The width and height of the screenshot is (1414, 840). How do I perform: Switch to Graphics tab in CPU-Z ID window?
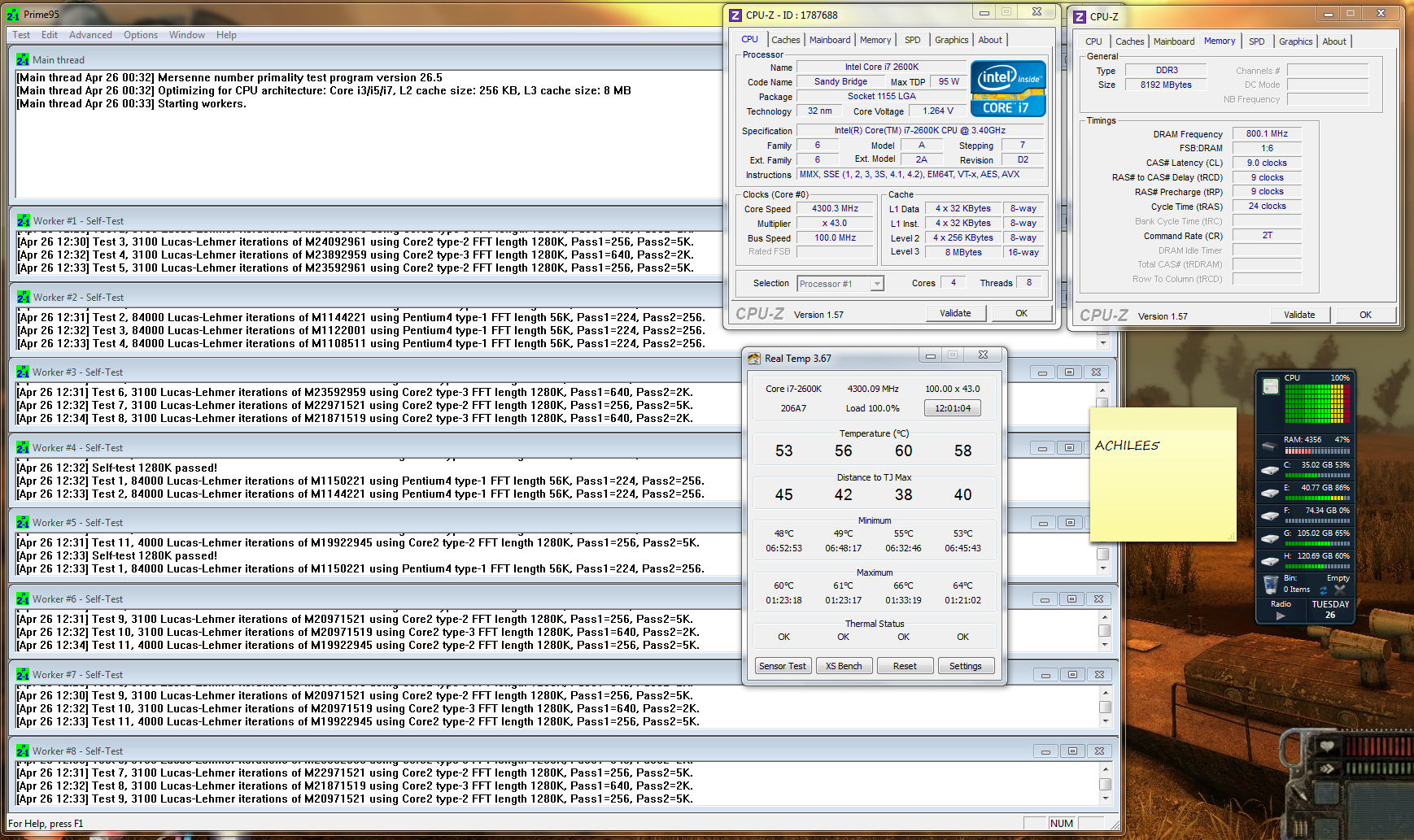[x=951, y=40]
